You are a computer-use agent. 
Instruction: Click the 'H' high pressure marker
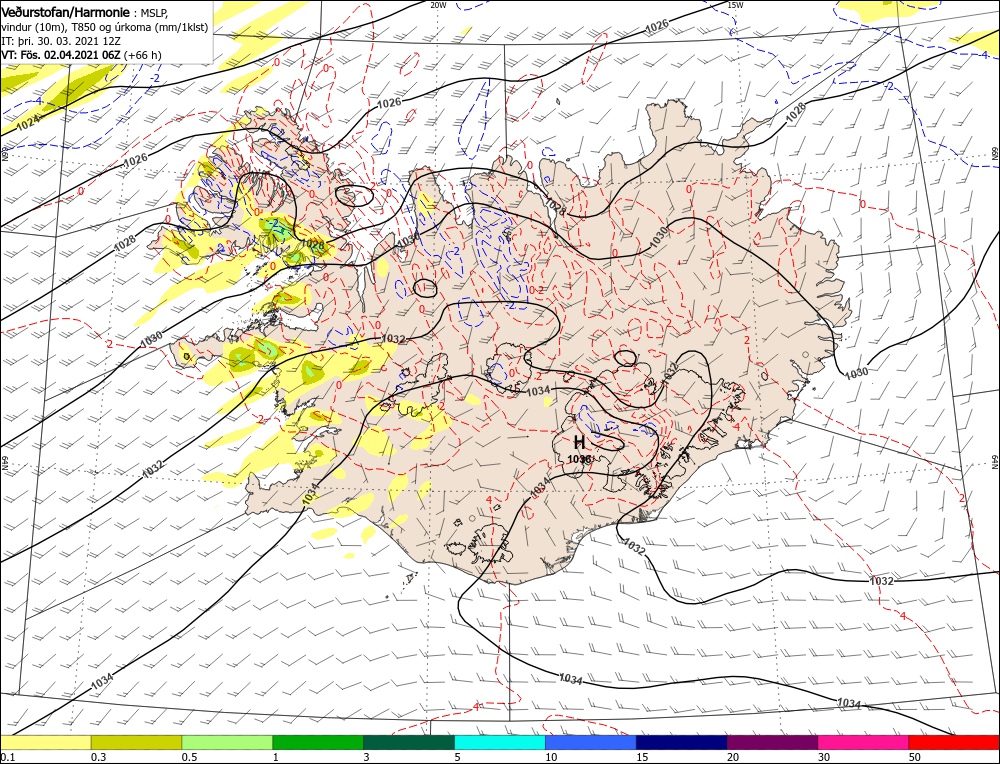(579, 442)
